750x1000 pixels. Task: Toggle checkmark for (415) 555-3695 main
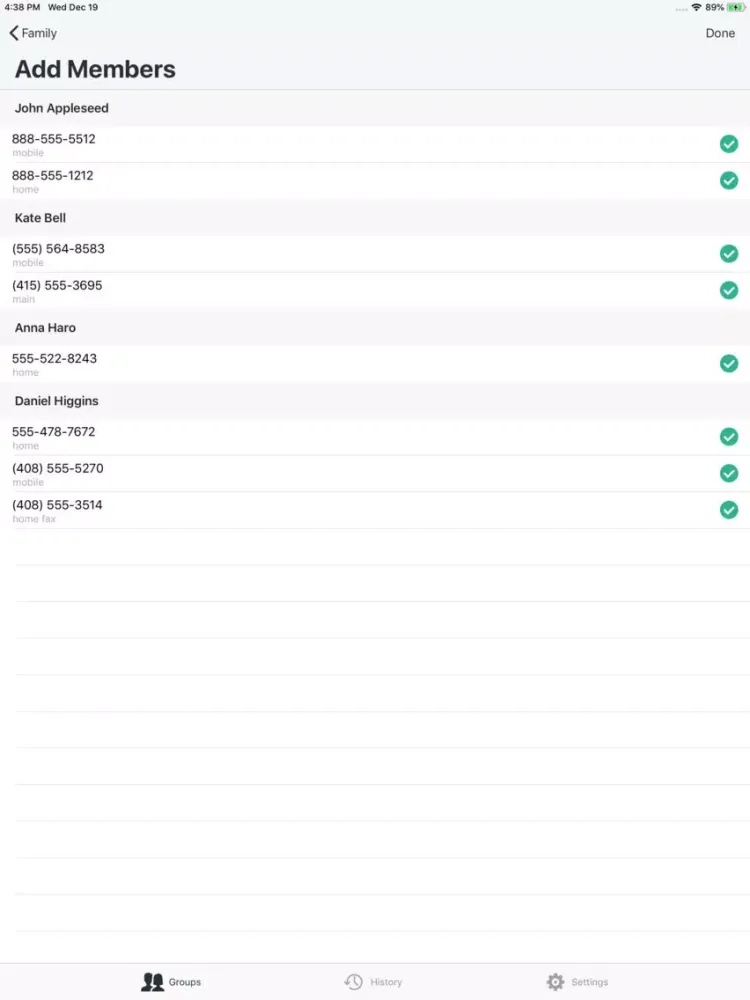tap(729, 290)
